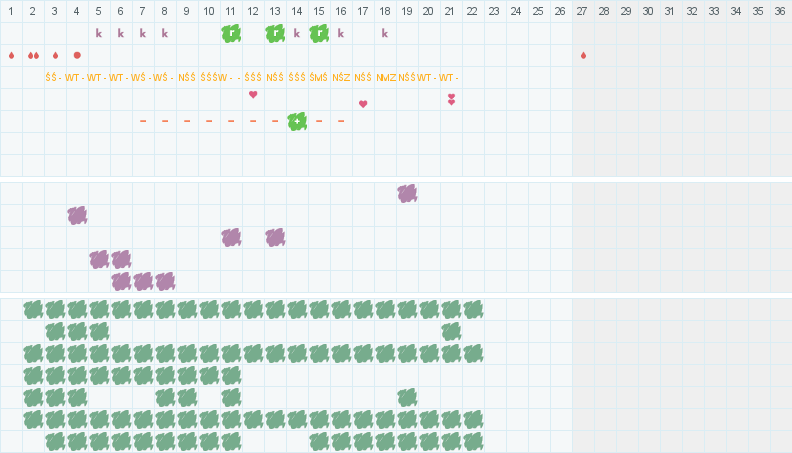This screenshot has width=792, height=453.
Task: Select the pink heart on day 17
Action: (x=363, y=104)
